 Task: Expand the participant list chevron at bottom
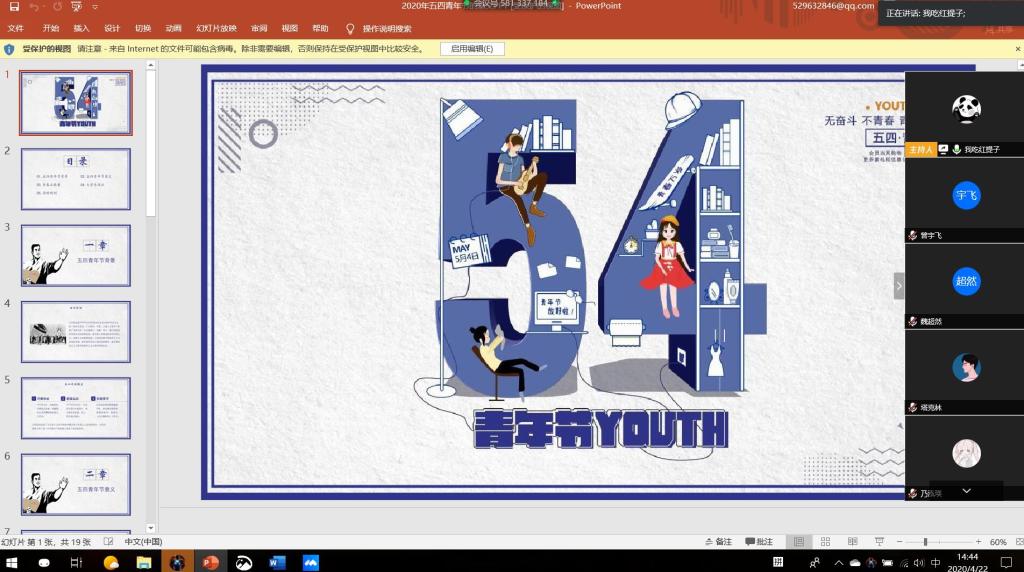tap(966, 491)
